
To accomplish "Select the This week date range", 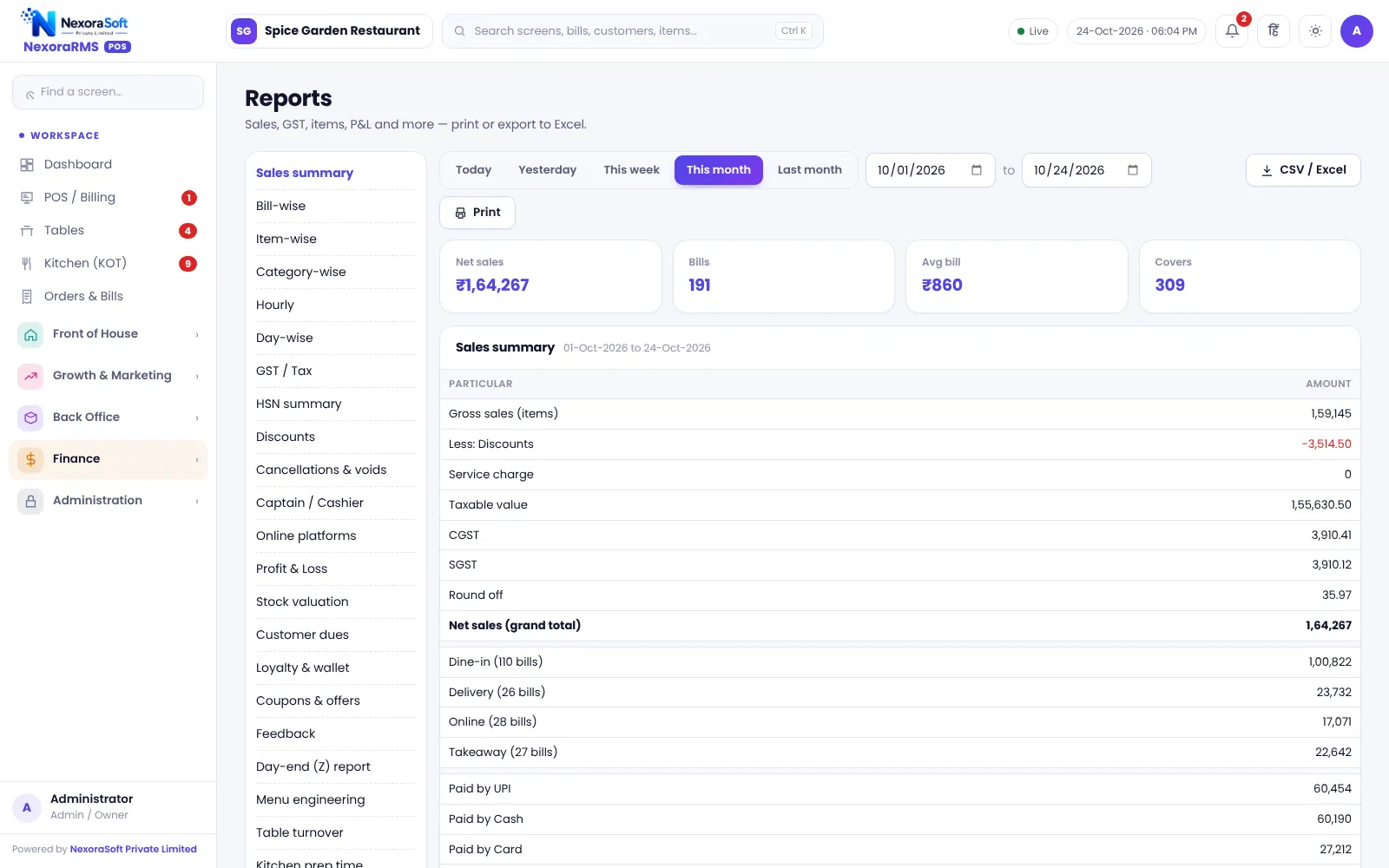I will (x=631, y=170).
